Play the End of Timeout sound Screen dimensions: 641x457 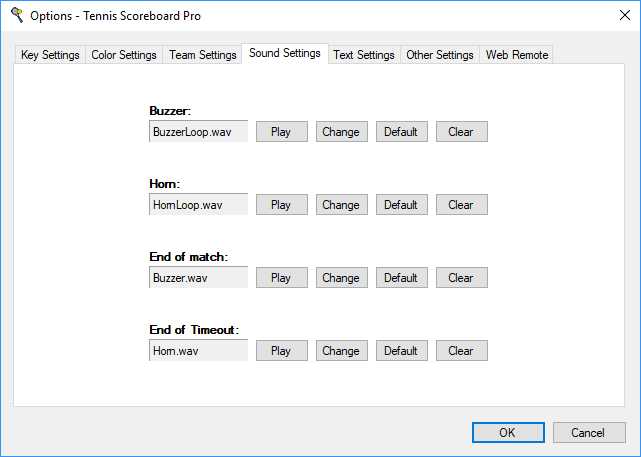(x=281, y=351)
